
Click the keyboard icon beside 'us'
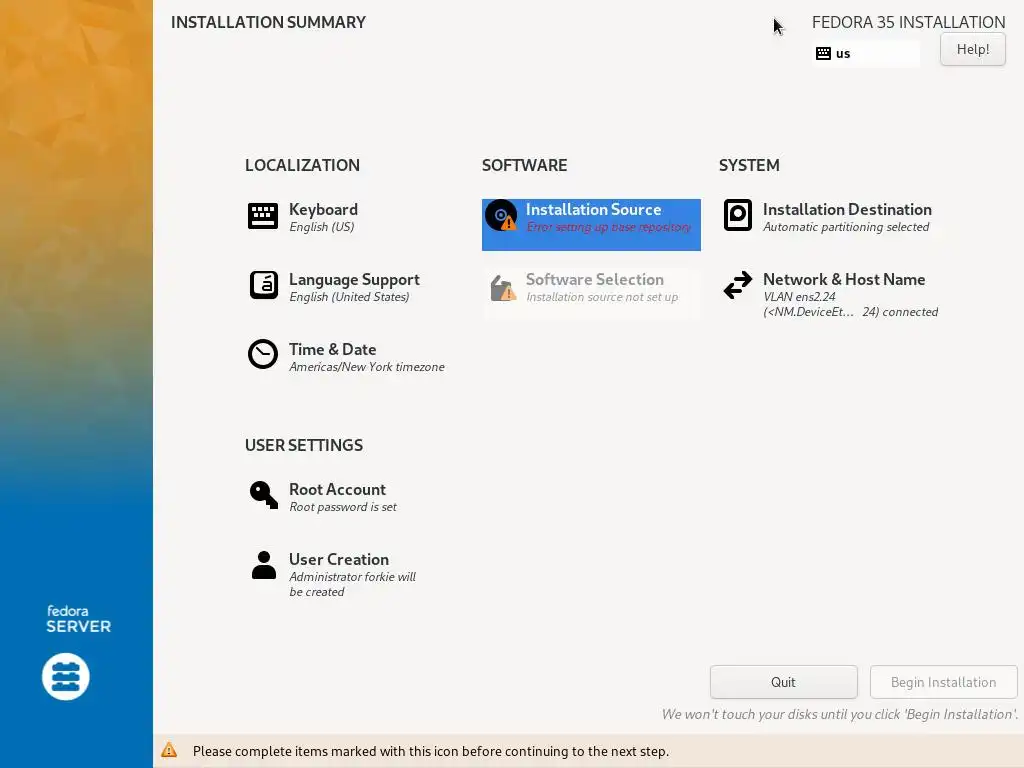coord(824,54)
